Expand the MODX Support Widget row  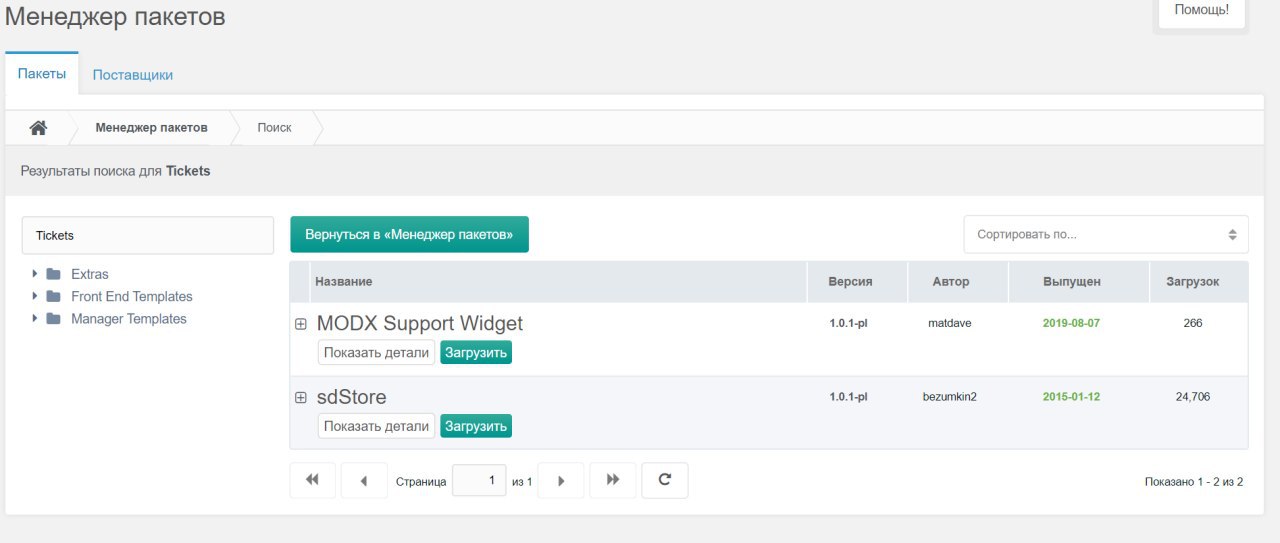(301, 325)
